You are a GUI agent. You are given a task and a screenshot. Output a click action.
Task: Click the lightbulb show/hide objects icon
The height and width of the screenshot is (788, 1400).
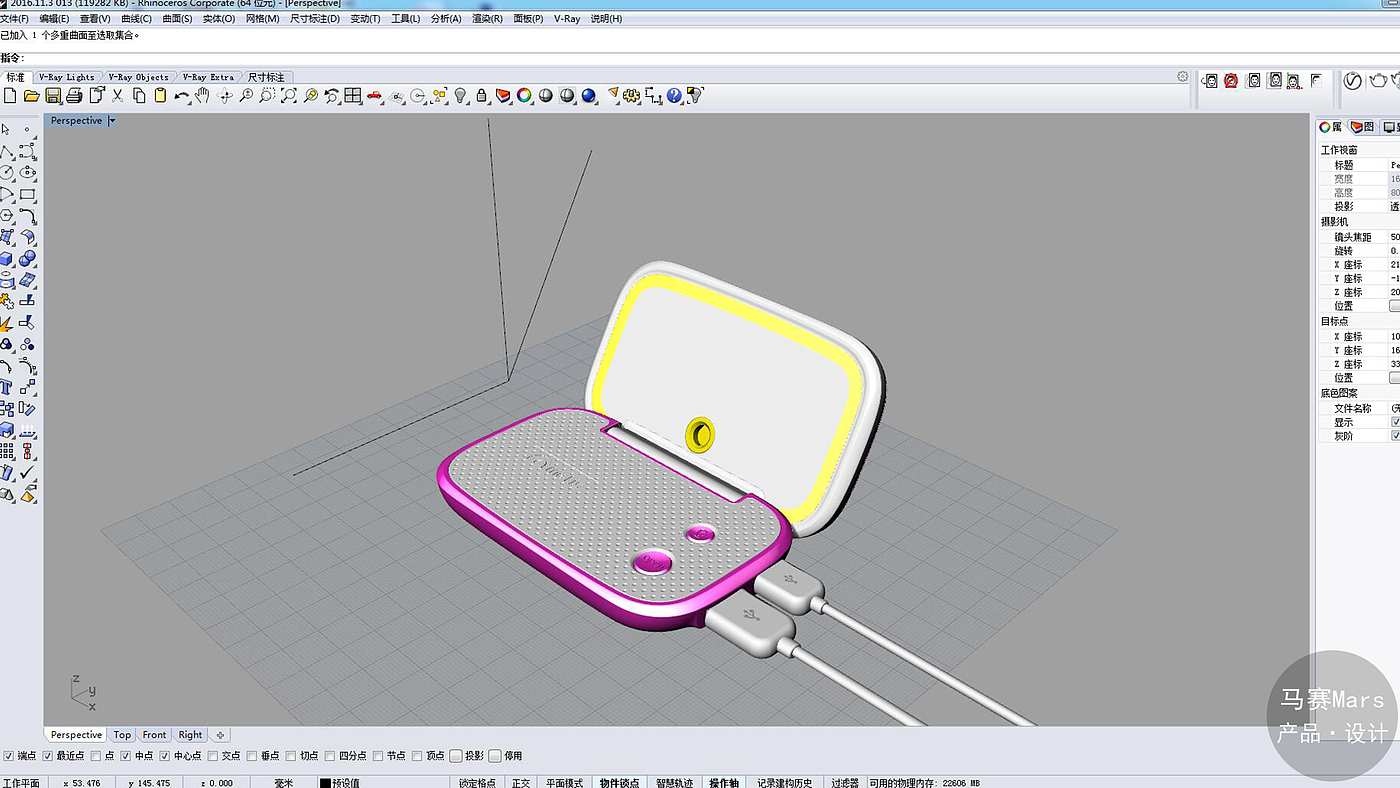tap(460, 96)
